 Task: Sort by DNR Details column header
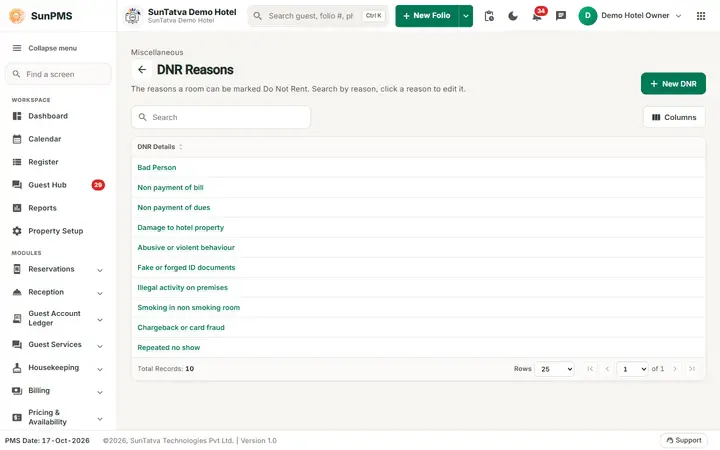click(160, 146)
